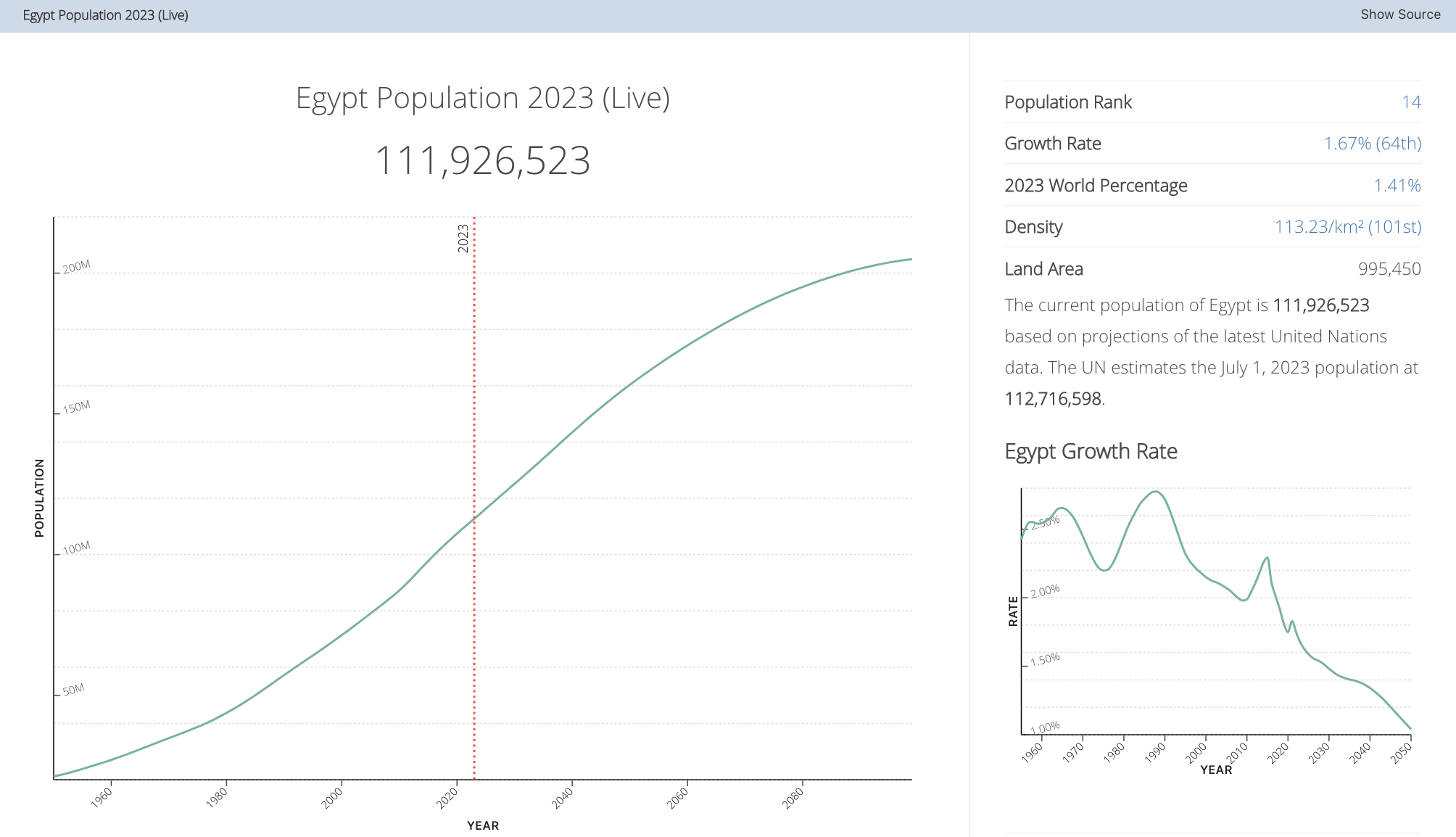Click the 1990 tick on growth rate chart
This screenshot has height=837, width=1456.
tap(1155, 752)
